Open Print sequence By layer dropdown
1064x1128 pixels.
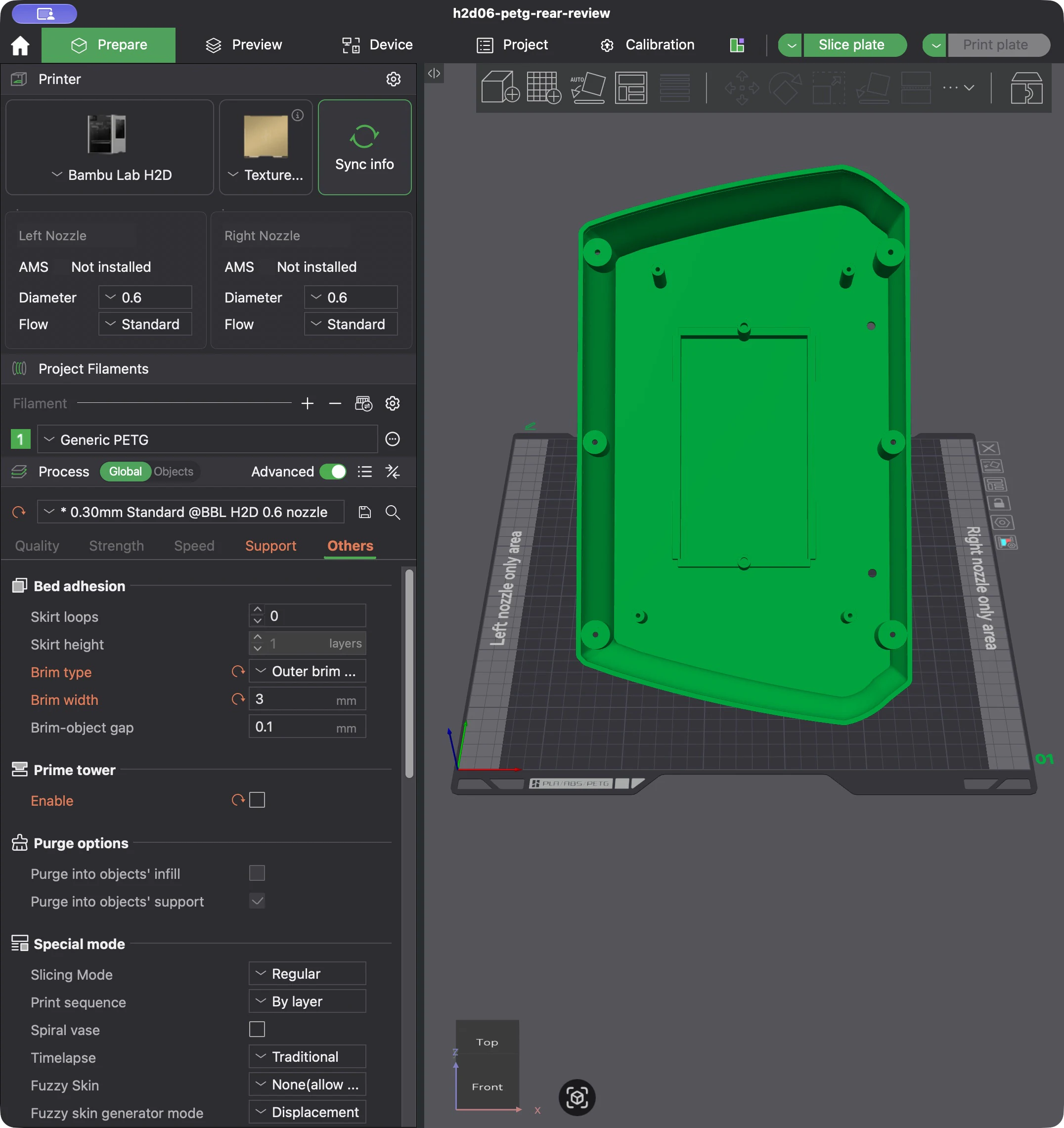[x=307, y=1001]
